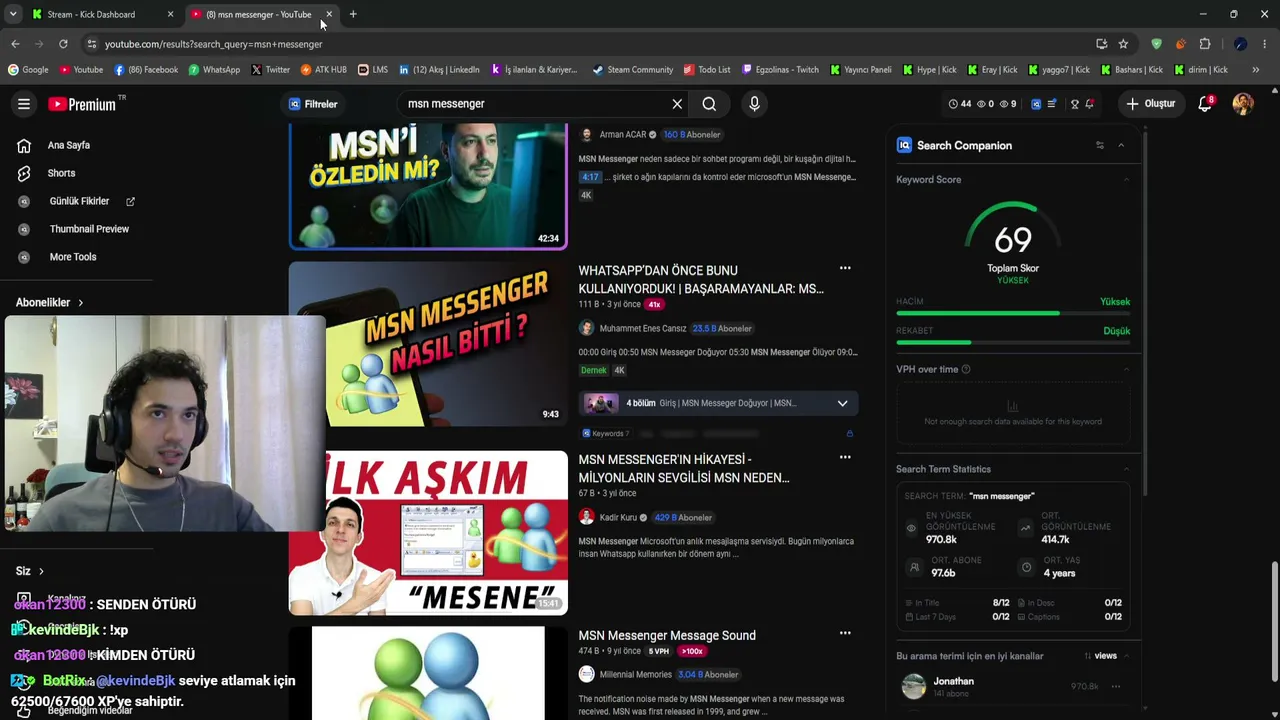Visit the Millennial Memories channel link
1280x720 pixels.
[636, 674]
